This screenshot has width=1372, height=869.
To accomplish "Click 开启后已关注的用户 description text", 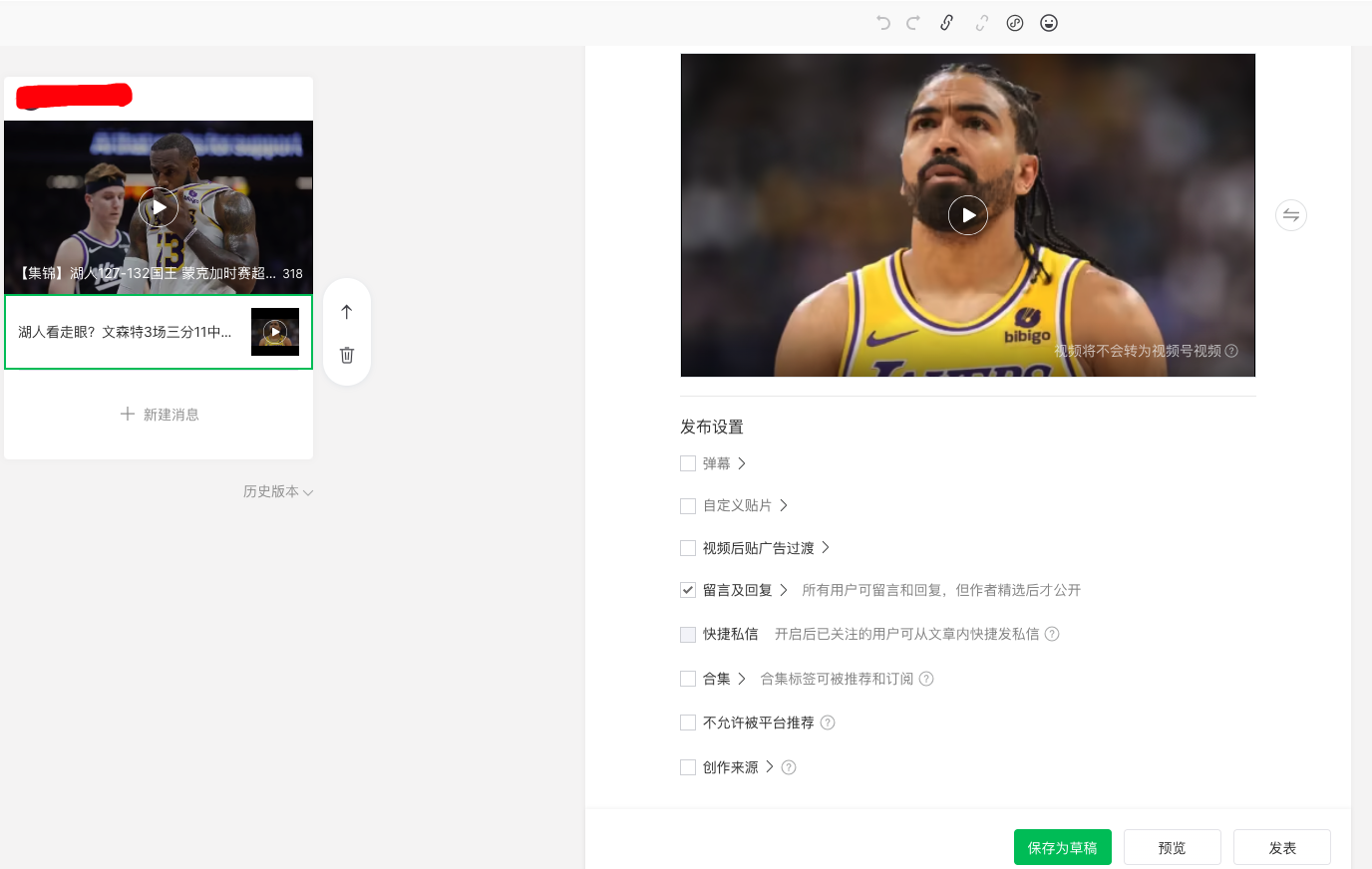I will 906,634.
